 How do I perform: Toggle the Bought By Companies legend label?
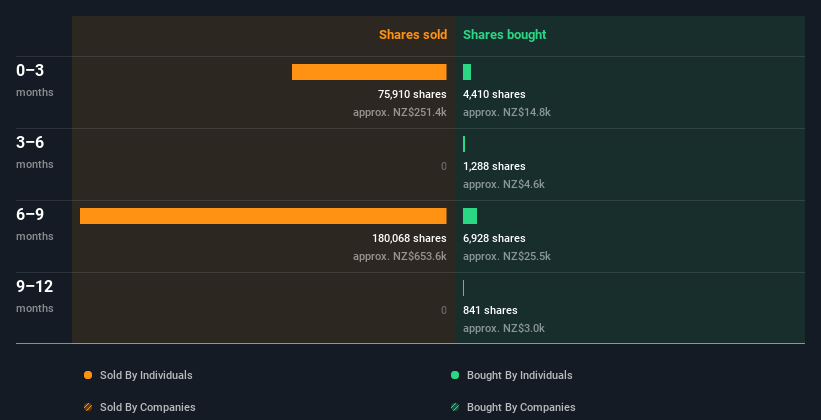click(521, 407)
